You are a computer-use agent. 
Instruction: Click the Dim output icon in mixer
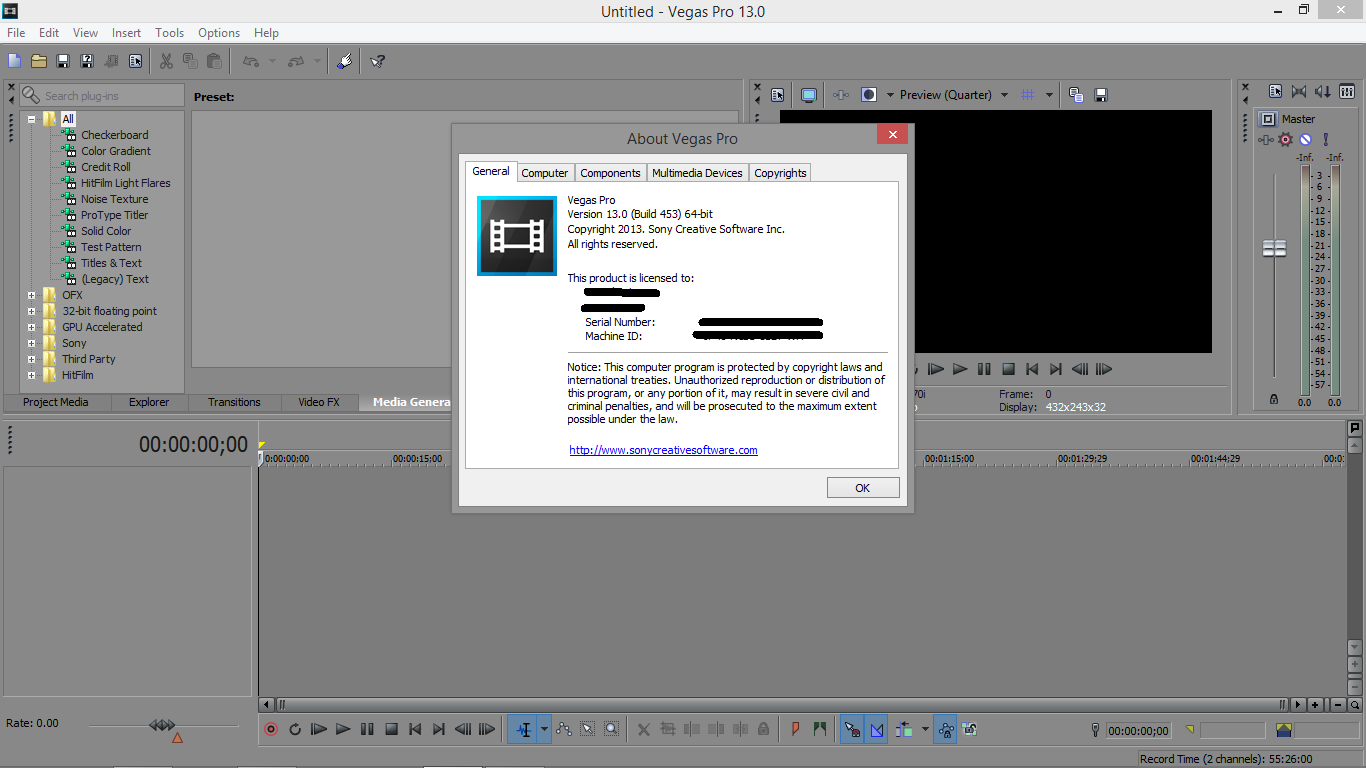click(x=1323, y=91)
